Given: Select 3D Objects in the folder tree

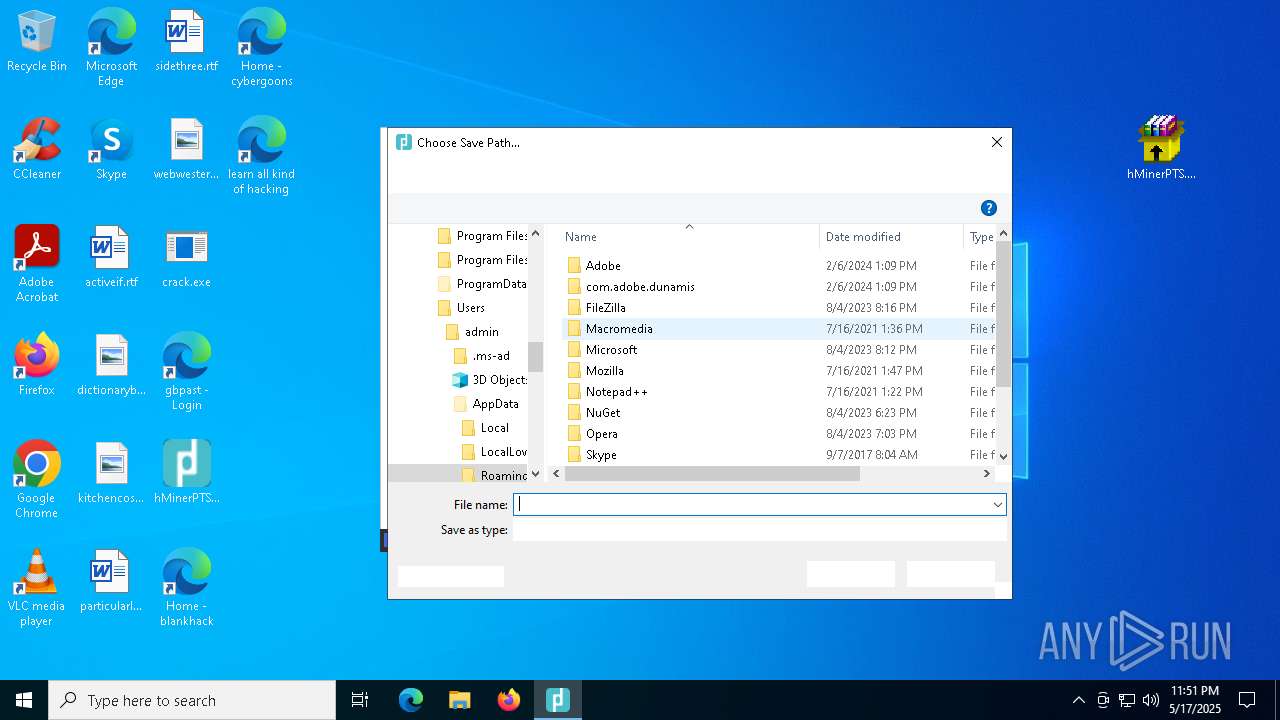Looking at the screenshot, I should click(x=490, y=380).
